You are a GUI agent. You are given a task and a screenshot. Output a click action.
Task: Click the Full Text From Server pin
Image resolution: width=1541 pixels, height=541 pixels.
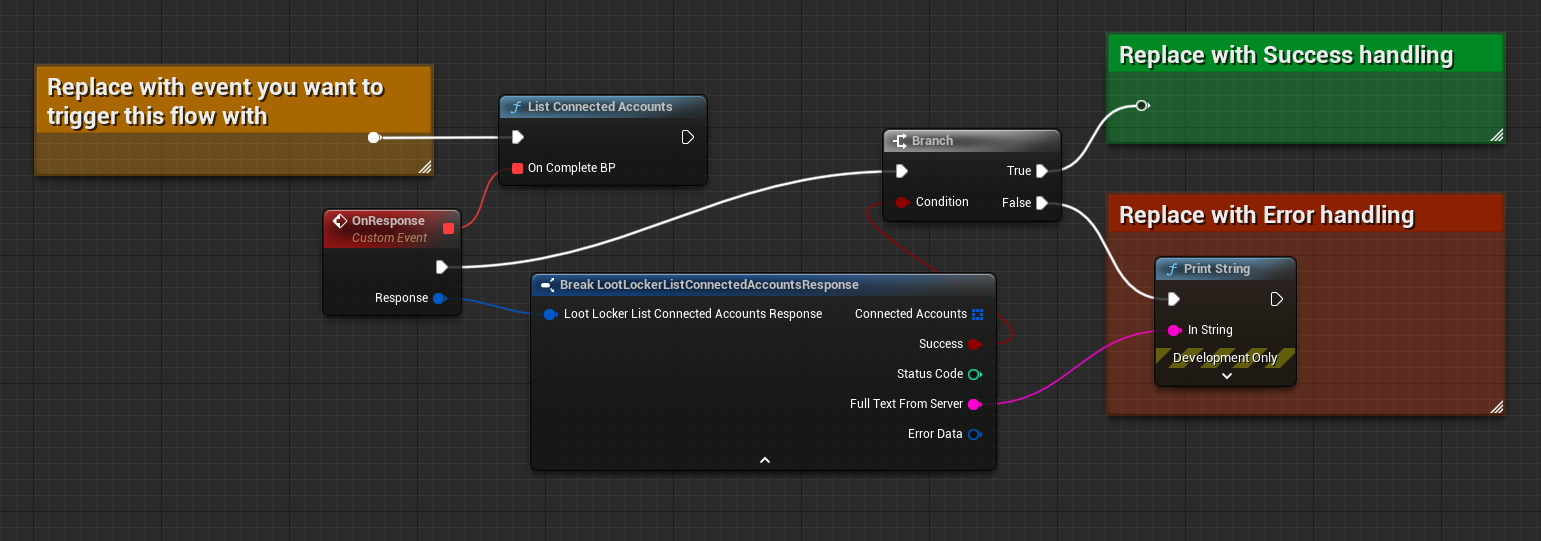974,404
